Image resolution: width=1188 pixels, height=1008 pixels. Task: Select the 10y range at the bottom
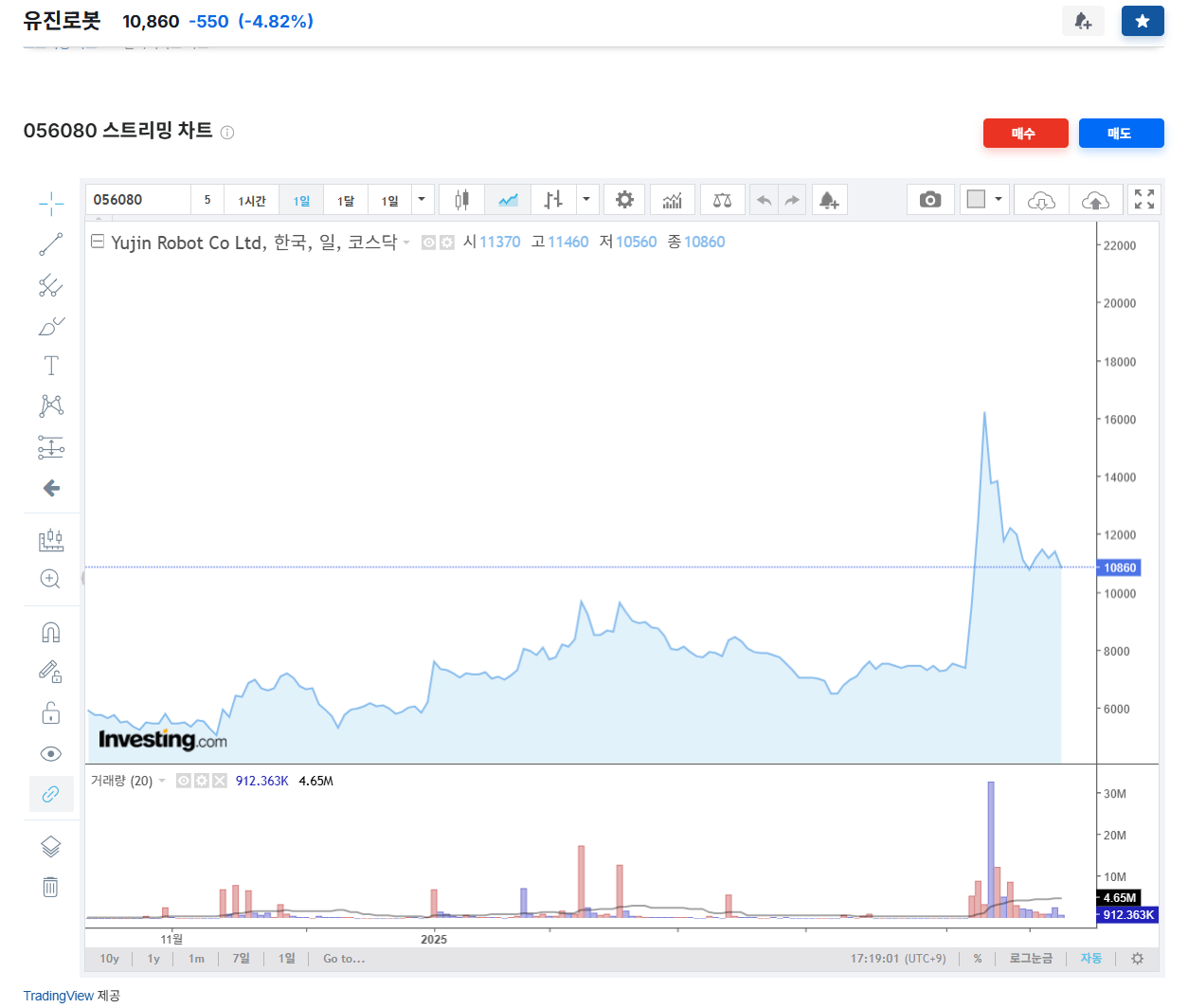point(109,959)
